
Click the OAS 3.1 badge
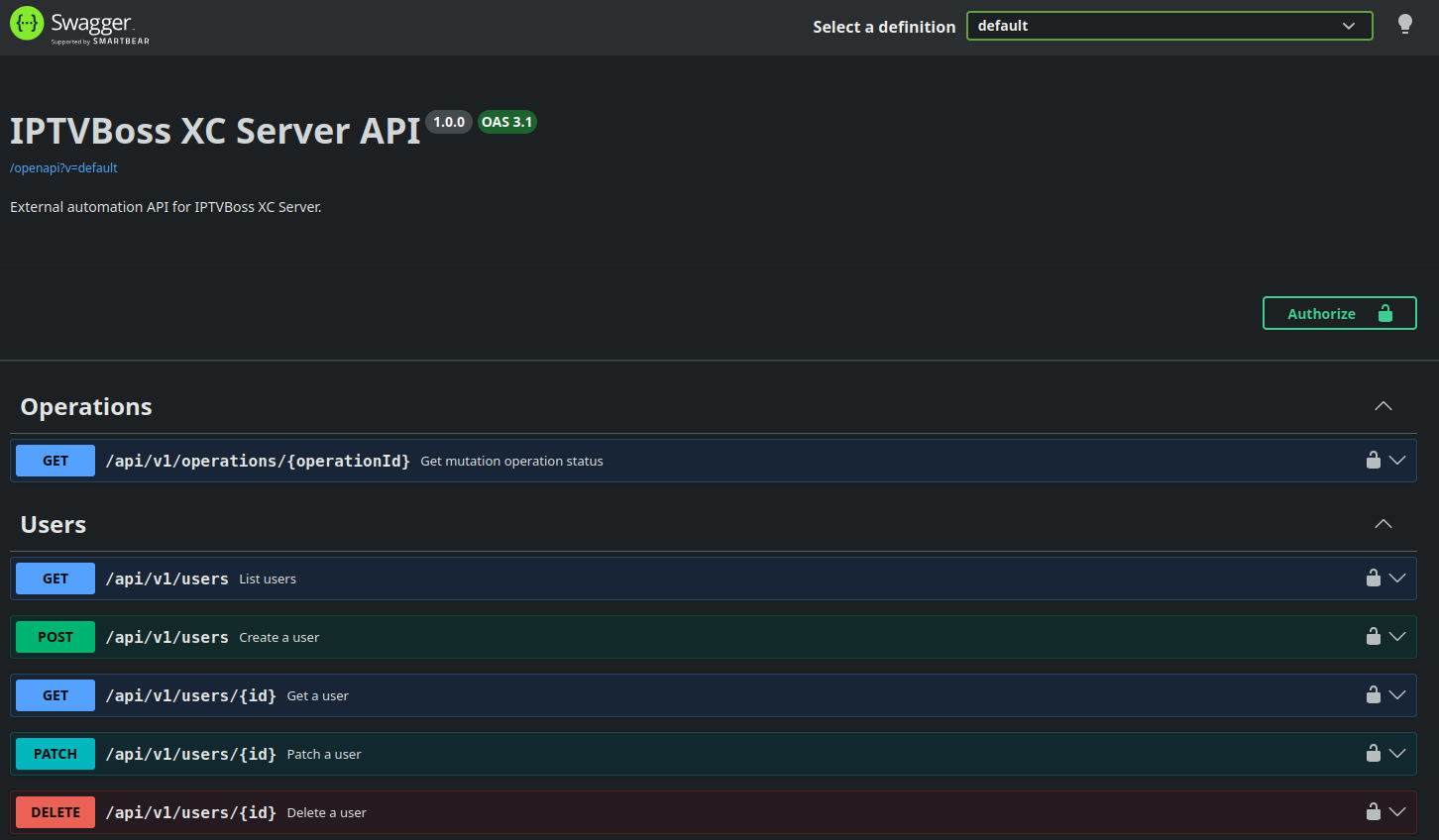(x=507, y=122)
